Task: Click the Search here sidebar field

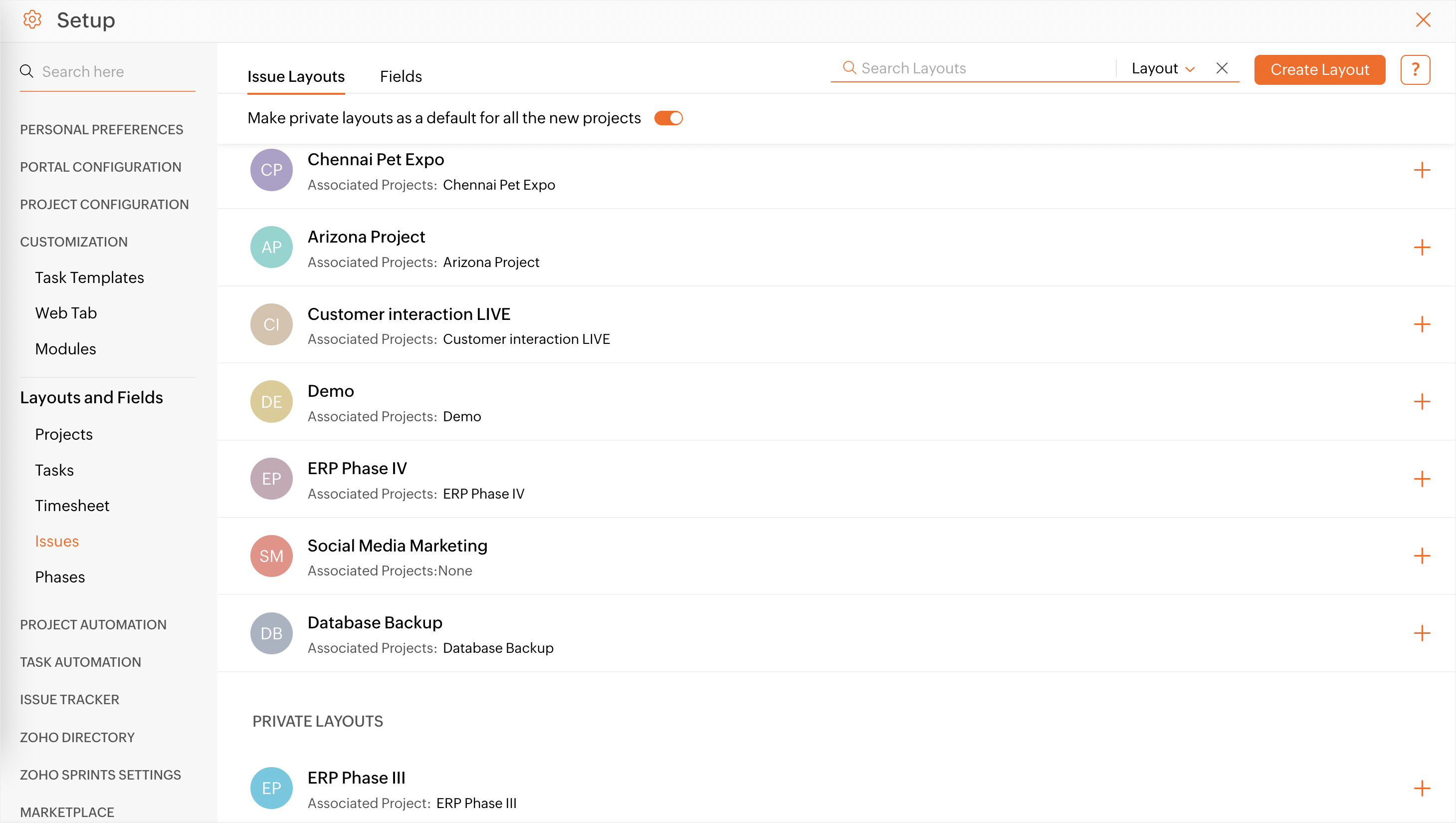Action: click(x=116, y=72)
